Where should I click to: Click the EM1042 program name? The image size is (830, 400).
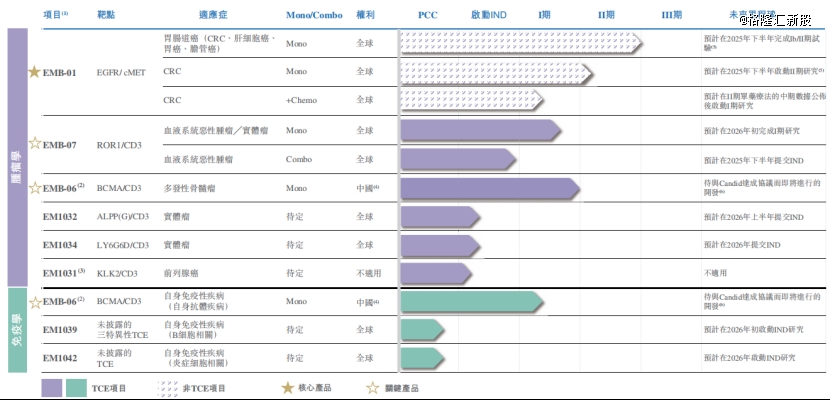(x=60, y=358)
